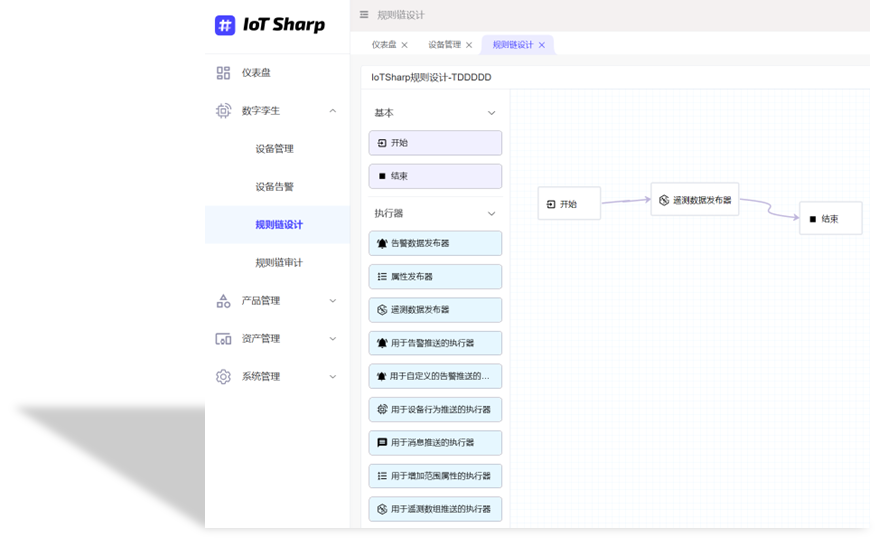Click the message icon of 用于消息推送的执行器

[x=382, y=442]
